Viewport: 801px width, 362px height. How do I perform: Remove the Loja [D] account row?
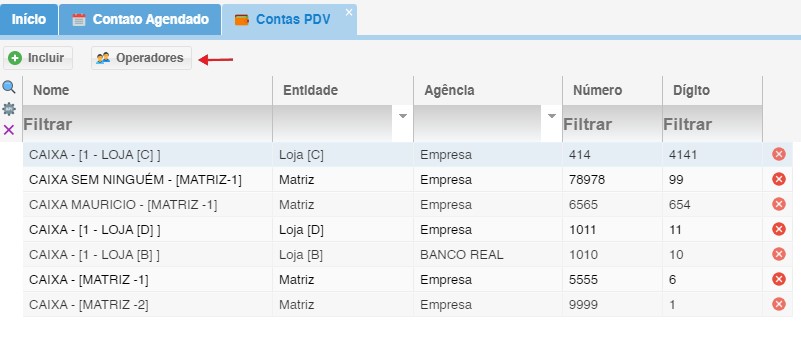[779, 229]
